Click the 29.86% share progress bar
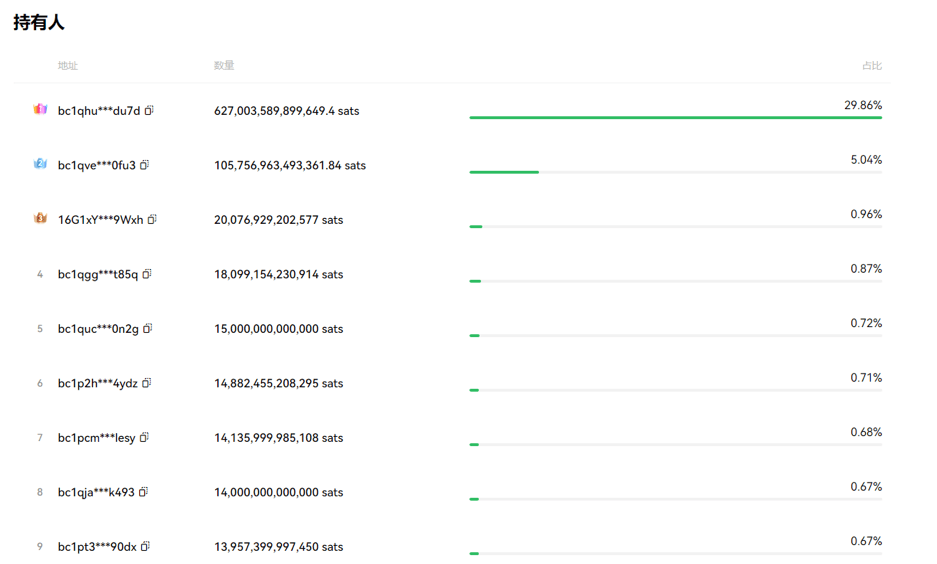937x564 pixels. point(675,117)
